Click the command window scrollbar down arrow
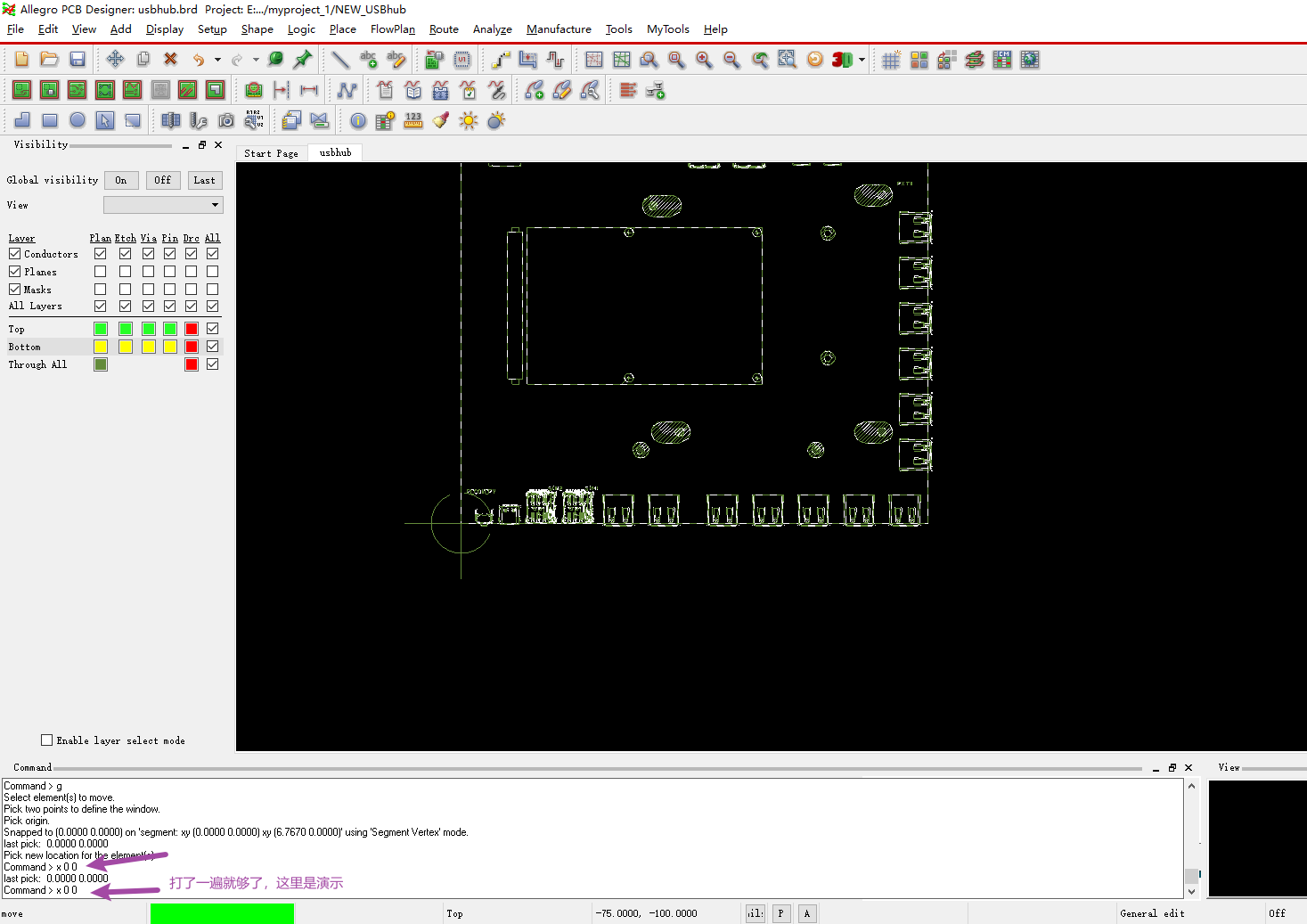This screenshot has width=1307, height=924. (1191, 891)
